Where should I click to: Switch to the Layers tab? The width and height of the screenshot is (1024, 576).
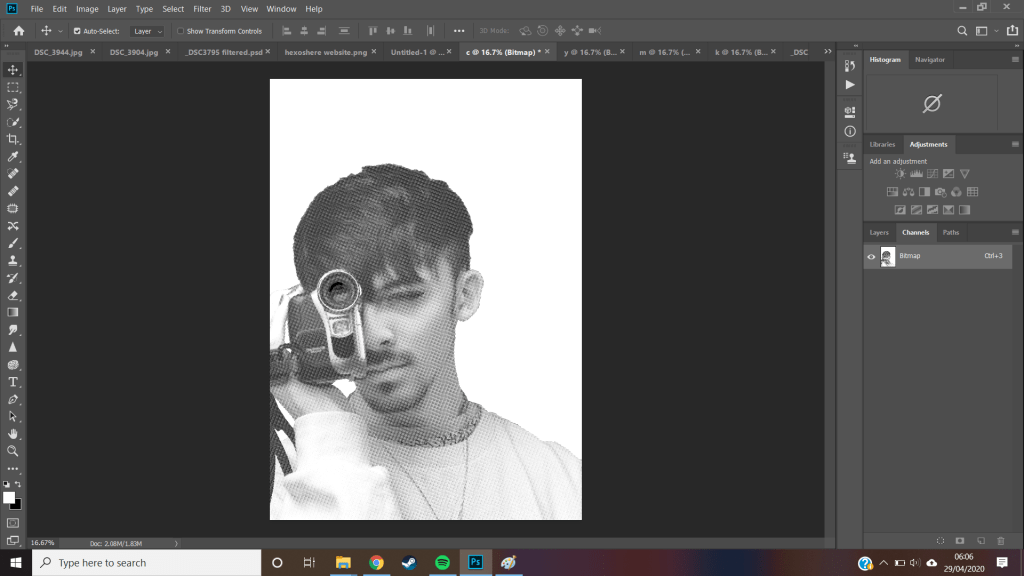pyautogui.click(x=879, y=232)
